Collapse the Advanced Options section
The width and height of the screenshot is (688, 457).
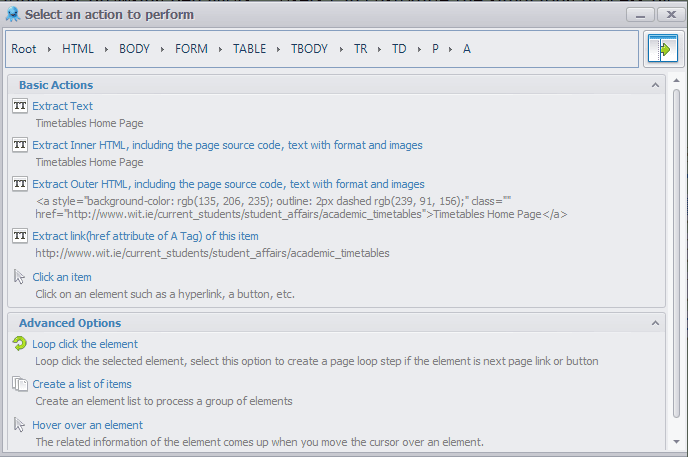[x=655, y=323]
